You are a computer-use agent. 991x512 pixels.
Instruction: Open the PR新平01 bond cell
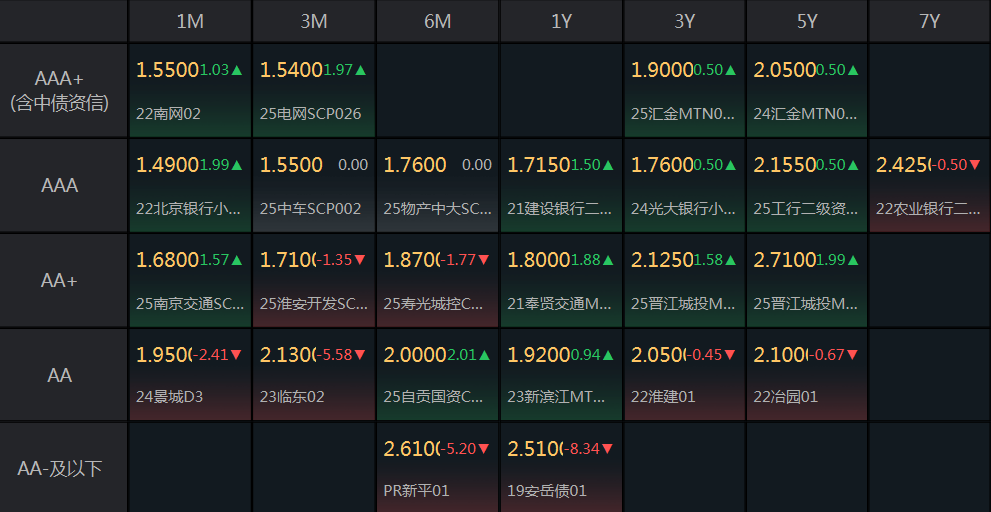pyautogui.click(x=437, y=468)
